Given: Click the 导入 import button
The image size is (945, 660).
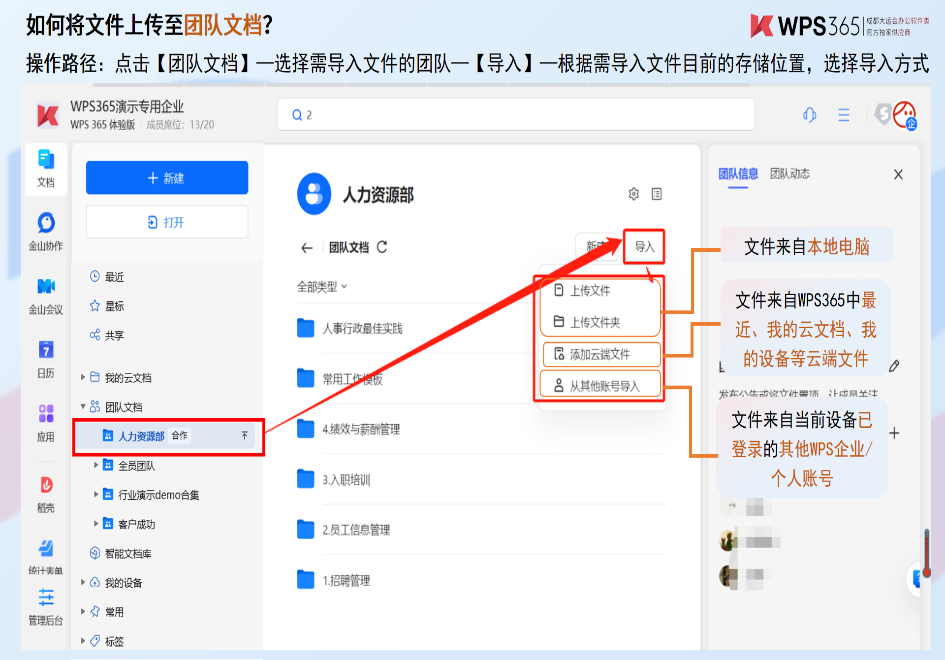Looking at the screenshot, I should [x=644, y=247].
